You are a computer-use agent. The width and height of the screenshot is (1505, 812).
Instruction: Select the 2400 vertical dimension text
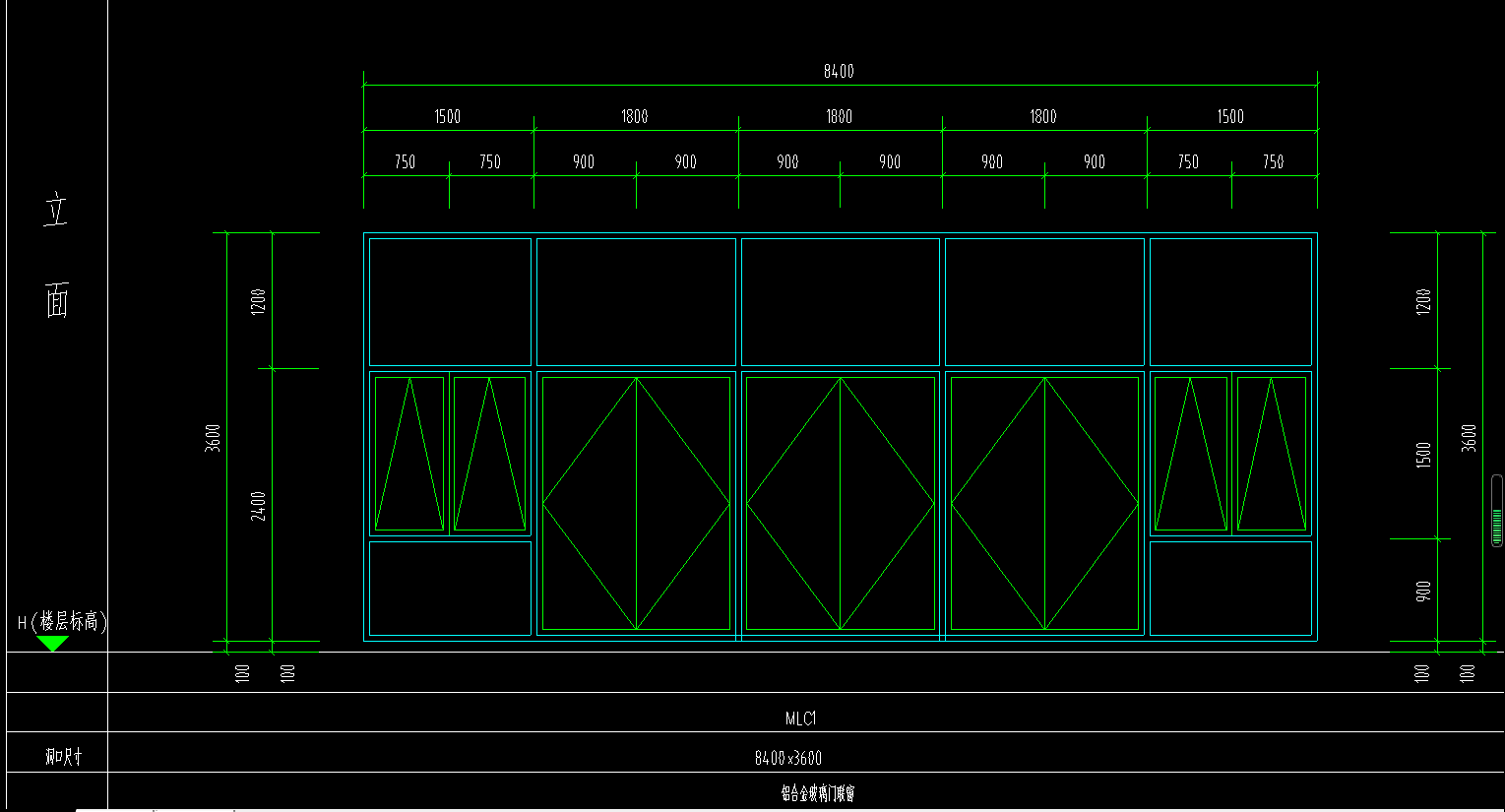coord(258,506)
